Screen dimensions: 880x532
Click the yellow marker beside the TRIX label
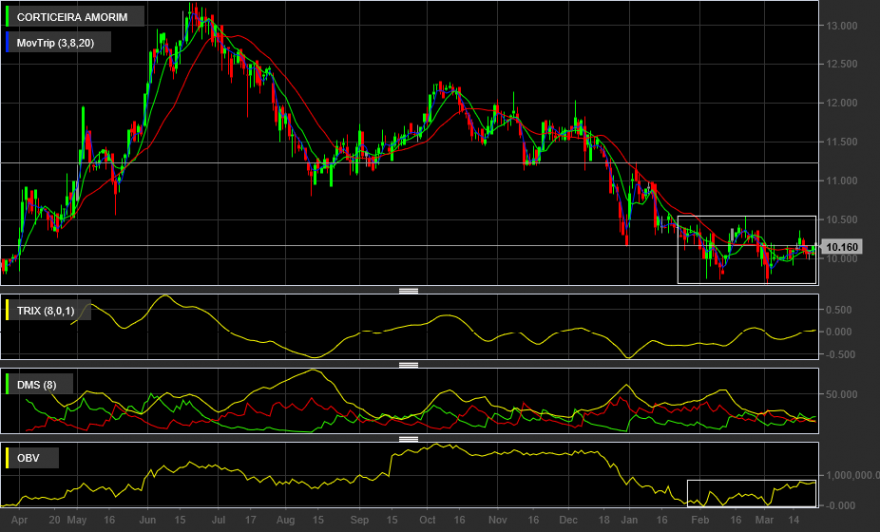pyautogui.click(x=7, y=310)
